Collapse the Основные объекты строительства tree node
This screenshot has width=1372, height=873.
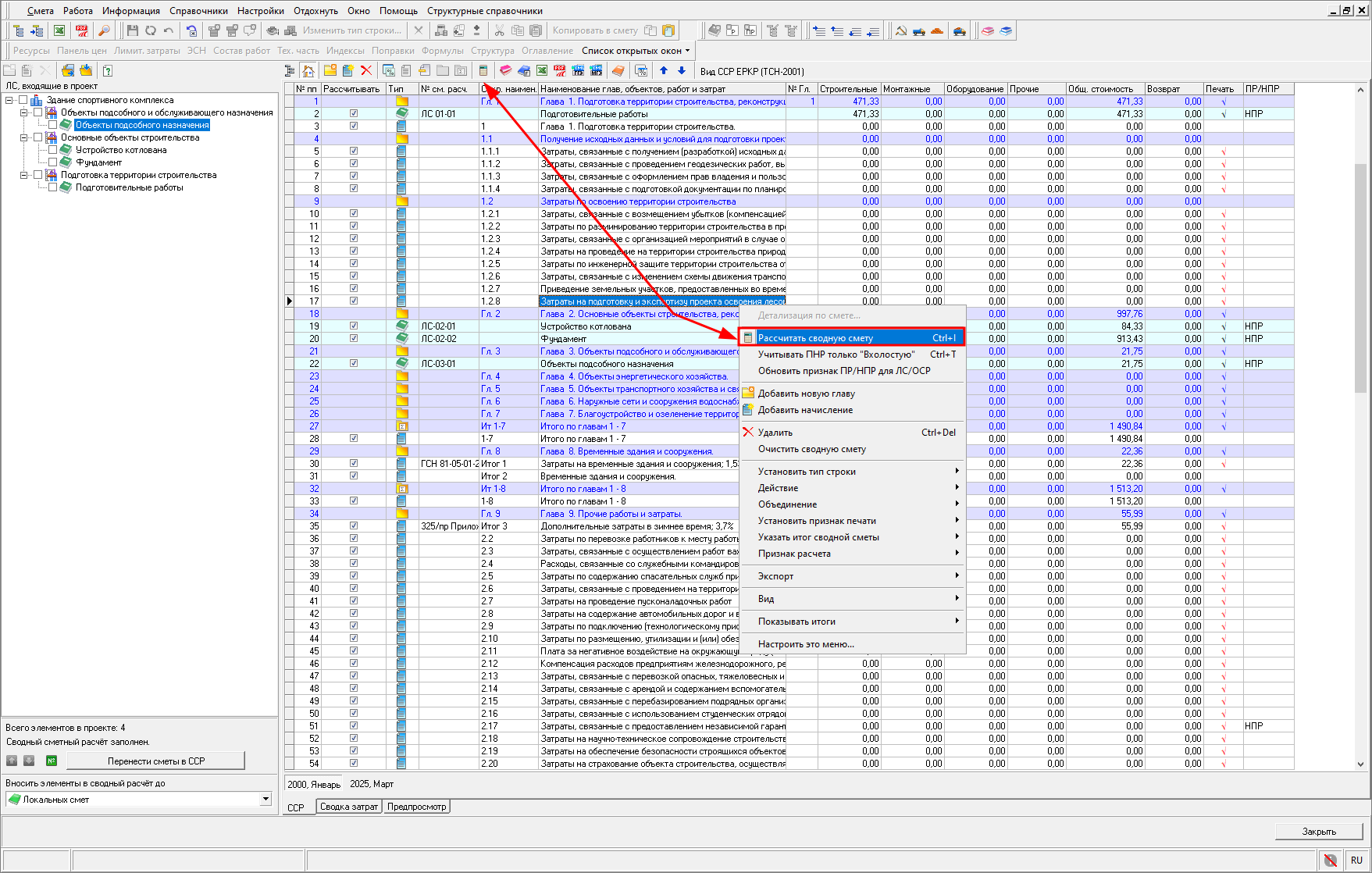click(23, 137)
